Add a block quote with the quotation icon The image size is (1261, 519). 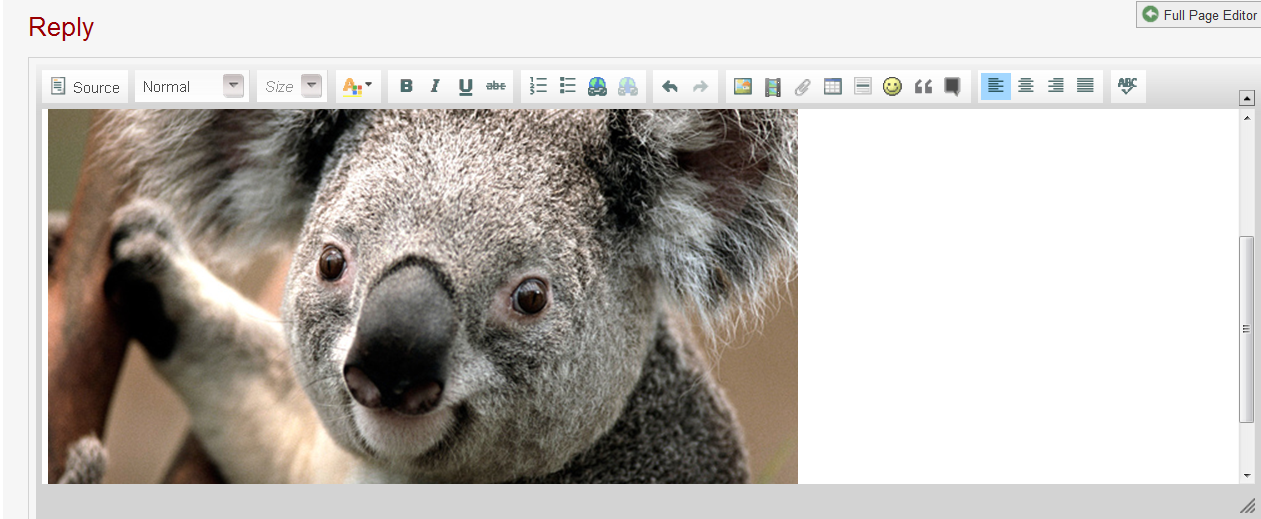pos(923,86)
